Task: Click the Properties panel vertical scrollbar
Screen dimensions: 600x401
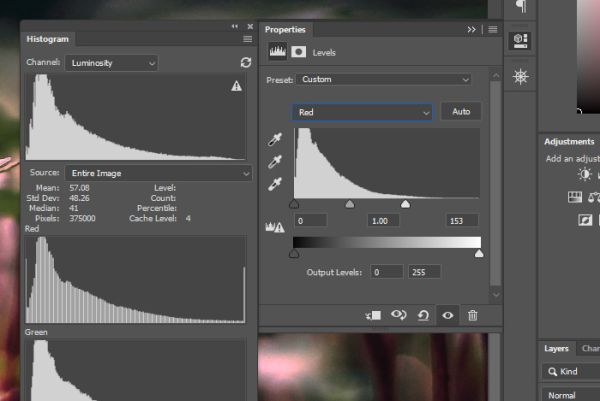Action: 496,184
